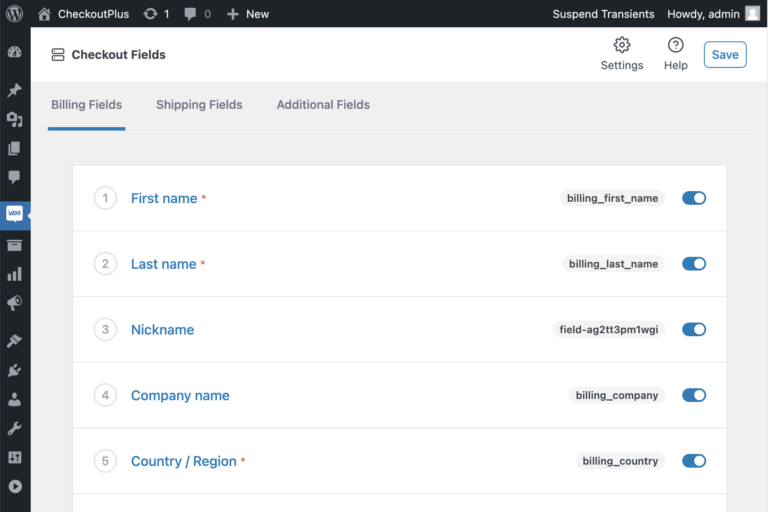This screenshot has height=512, width=768.
Task: Open Posts pushpin icon in sidebar
Action: coord(15,90)
